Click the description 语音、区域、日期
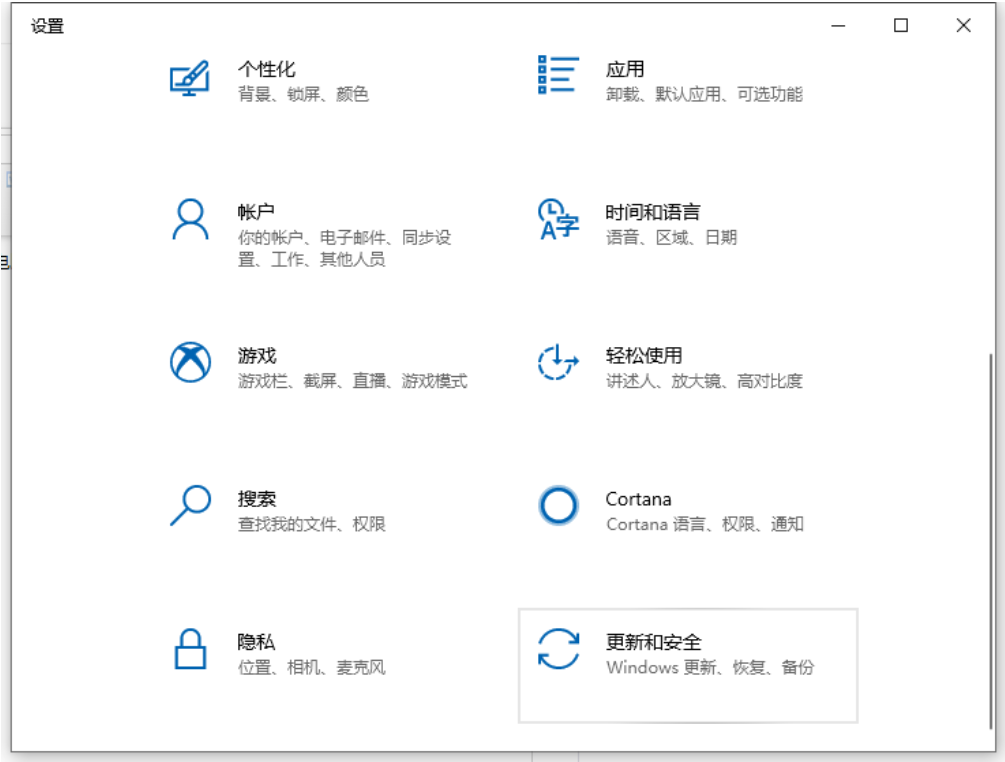Image resolution: width=1005 pixels, height=762 pixels. click(x=672, y=238)
